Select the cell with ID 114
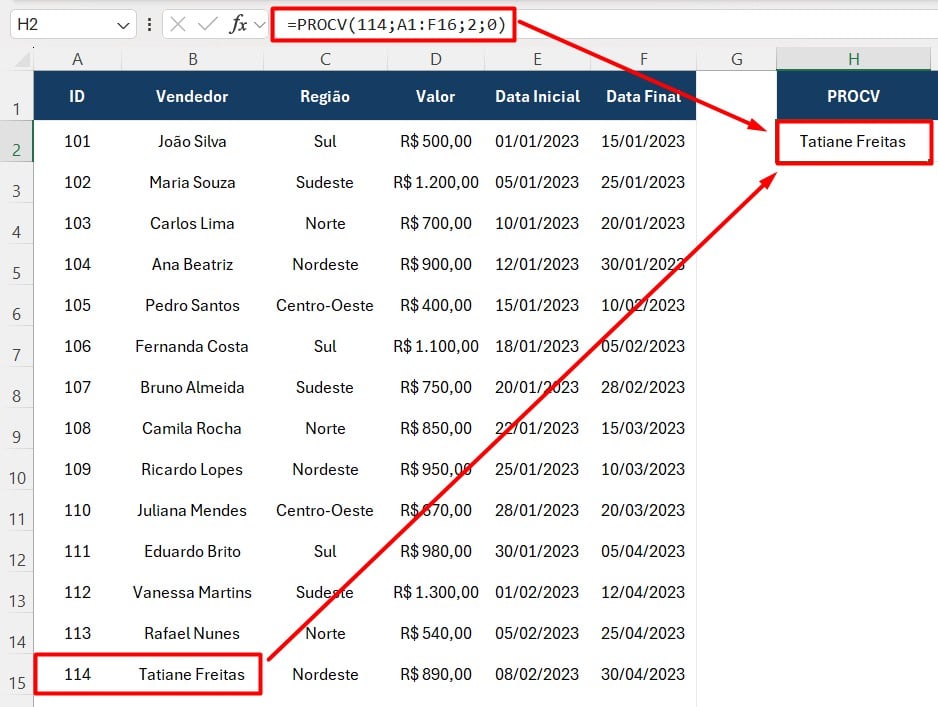Image resolution: width=938 pixels, height=707 pixels. click(x=77, y=675)
